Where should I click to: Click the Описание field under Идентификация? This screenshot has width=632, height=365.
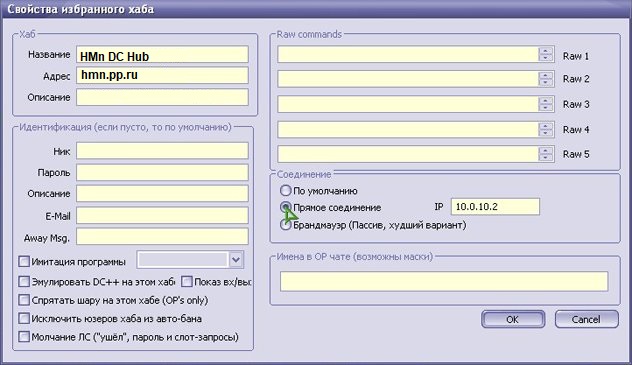(x=162, y=194)
